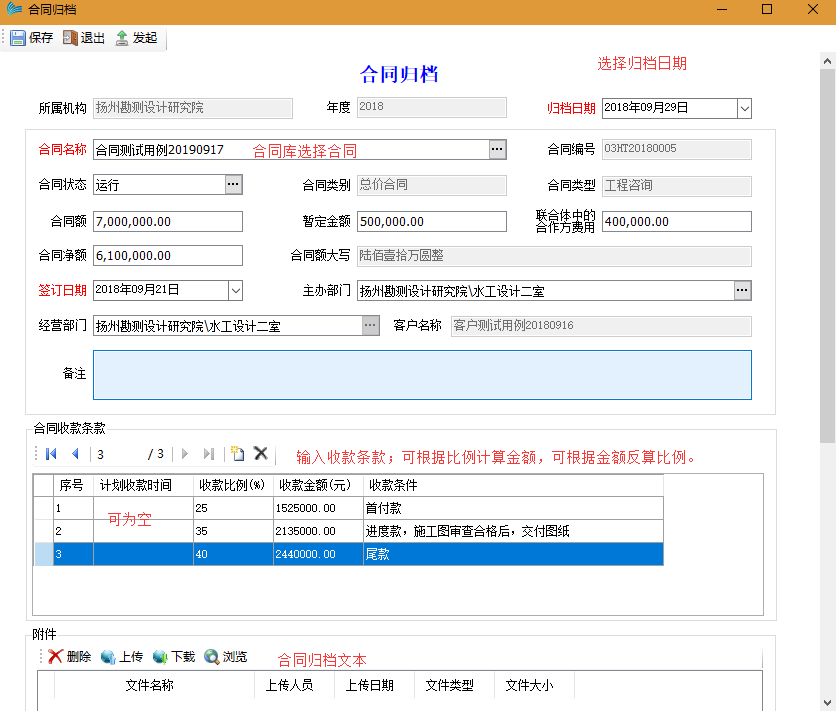836x711 pixels.
Task: Click the 合同名称 text field
Action: coord(291,150)
